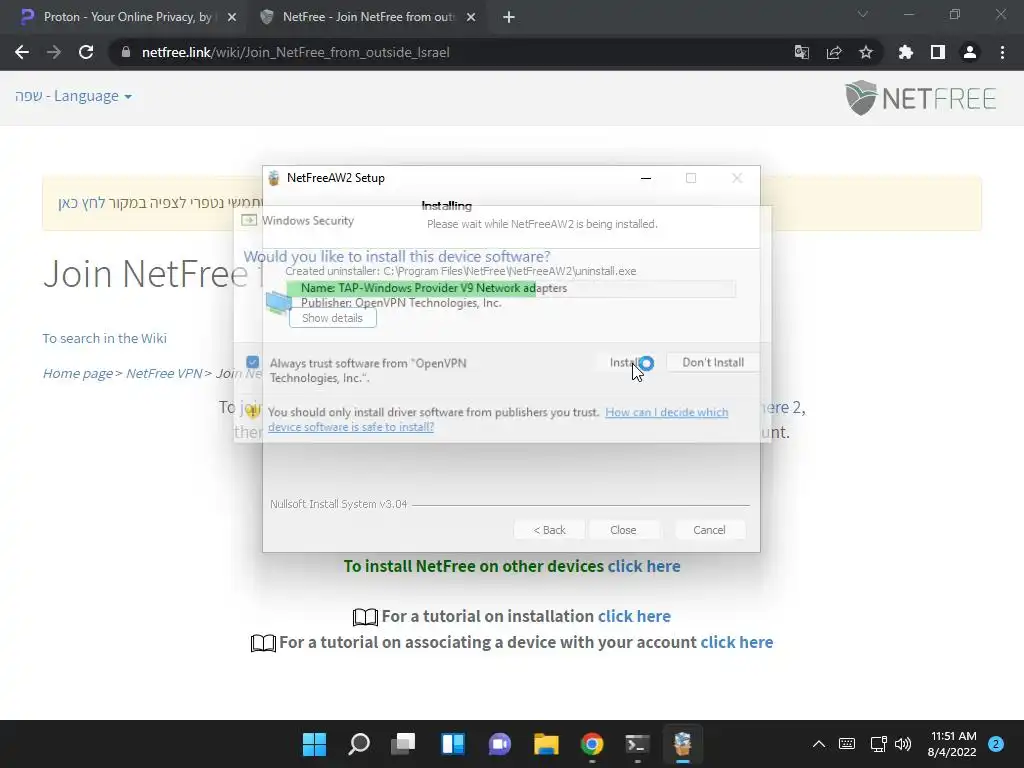Open Widgets from taskbar
The width and height of the screenshot is (1024, 768).
(453, 744)
